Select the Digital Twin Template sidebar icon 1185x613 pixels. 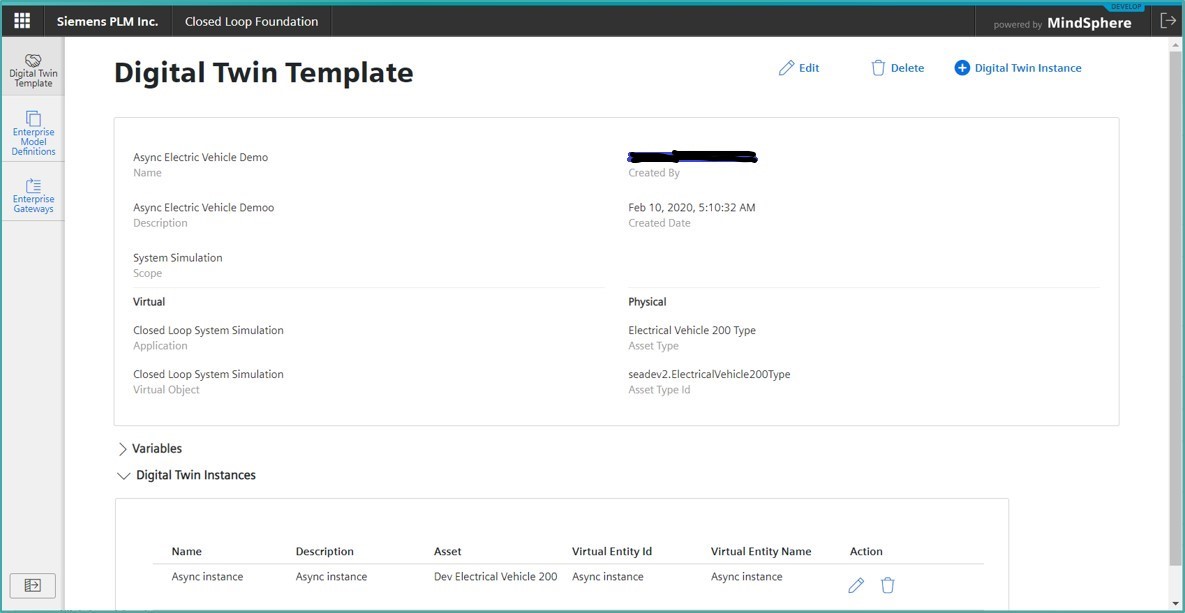click(x=33, y=71)
